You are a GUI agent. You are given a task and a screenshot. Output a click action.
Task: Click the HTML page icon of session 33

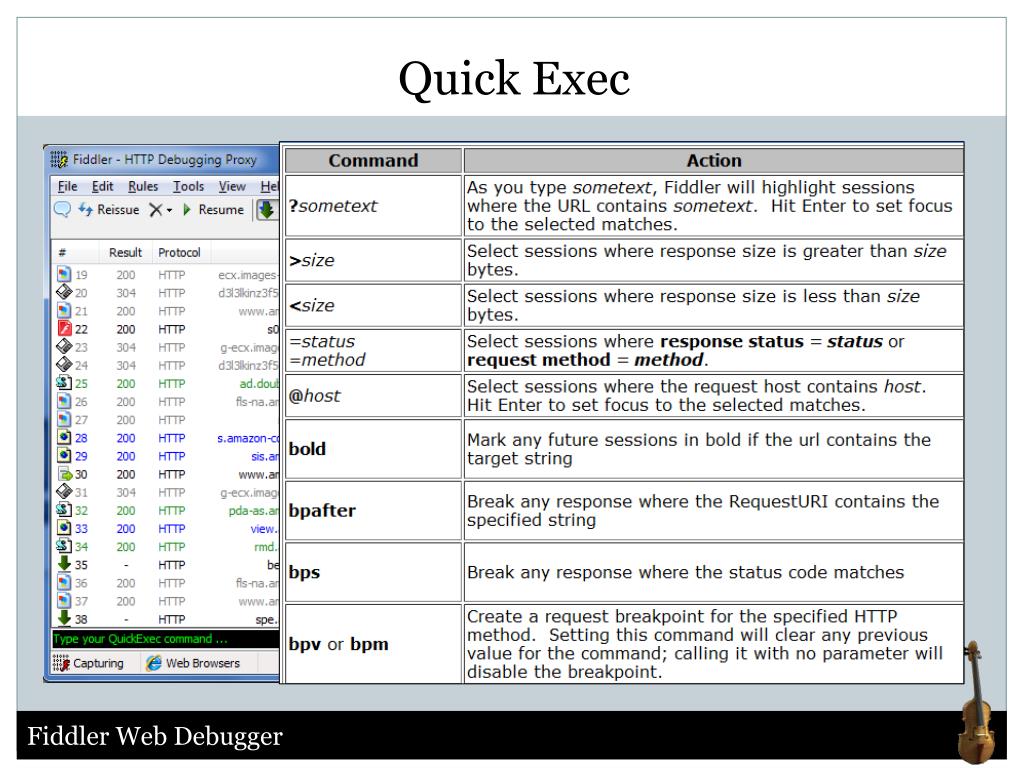63,528
